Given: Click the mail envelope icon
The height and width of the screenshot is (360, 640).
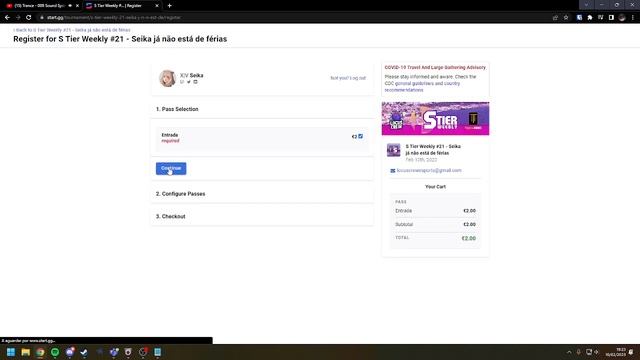Looking at the screenshot, I should [393, 171].
